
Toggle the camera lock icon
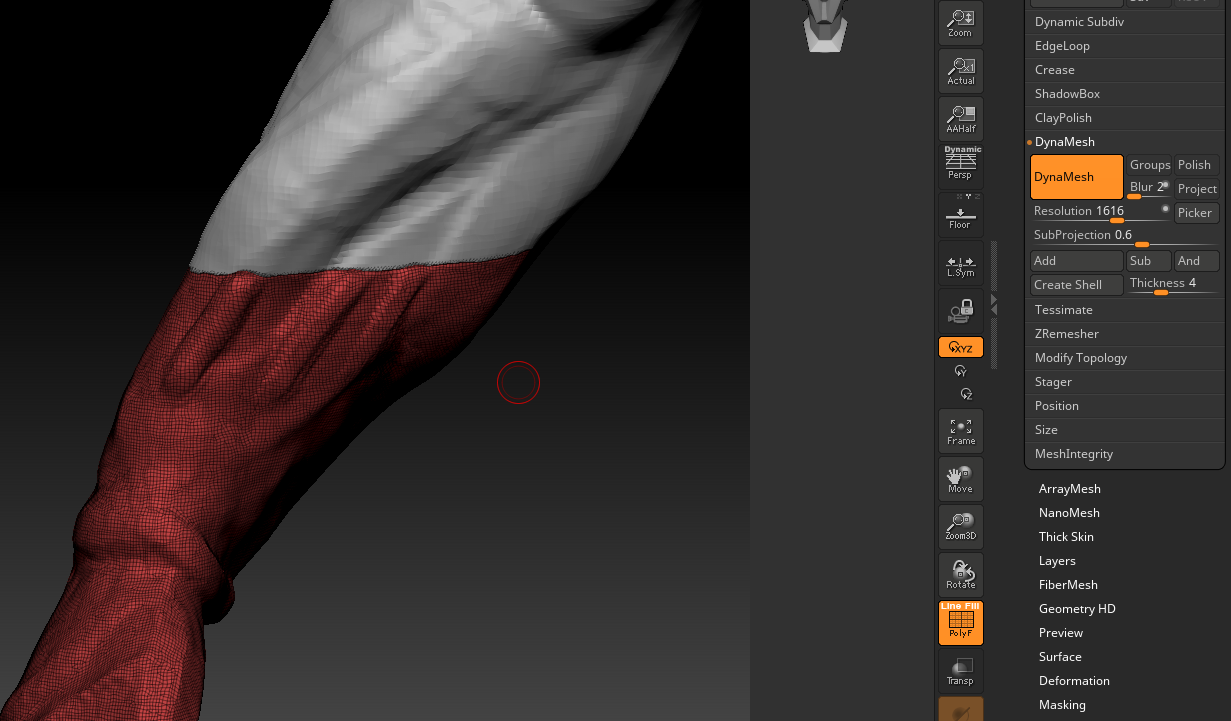961,309
